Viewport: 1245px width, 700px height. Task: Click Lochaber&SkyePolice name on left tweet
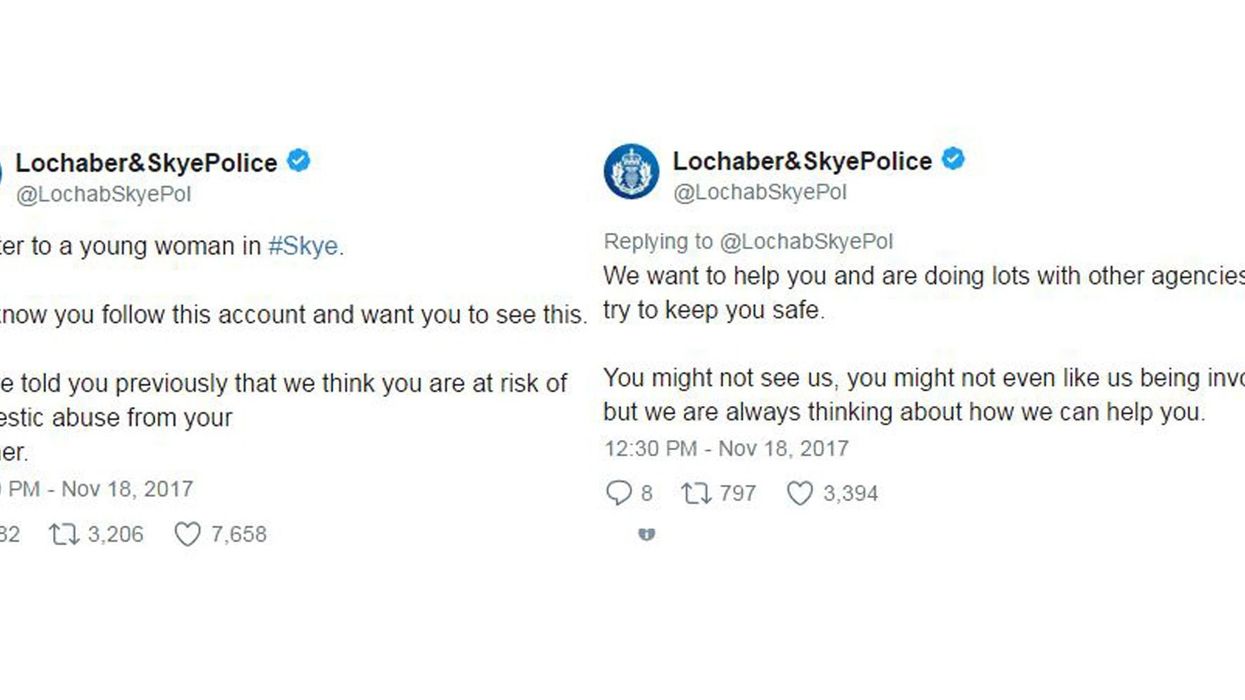[x=146, y=162]
